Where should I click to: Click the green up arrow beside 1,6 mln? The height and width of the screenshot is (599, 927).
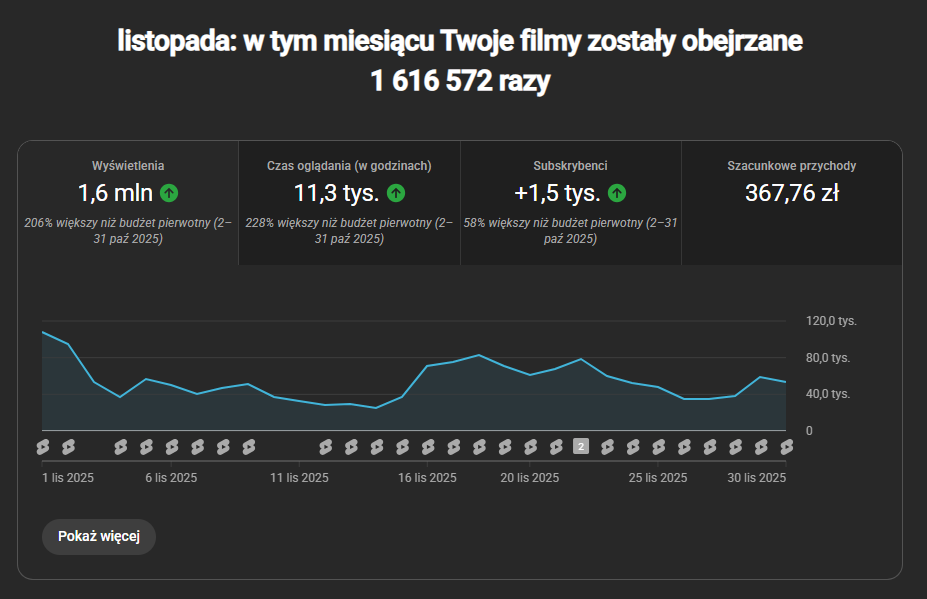click(x=169, y=193)
